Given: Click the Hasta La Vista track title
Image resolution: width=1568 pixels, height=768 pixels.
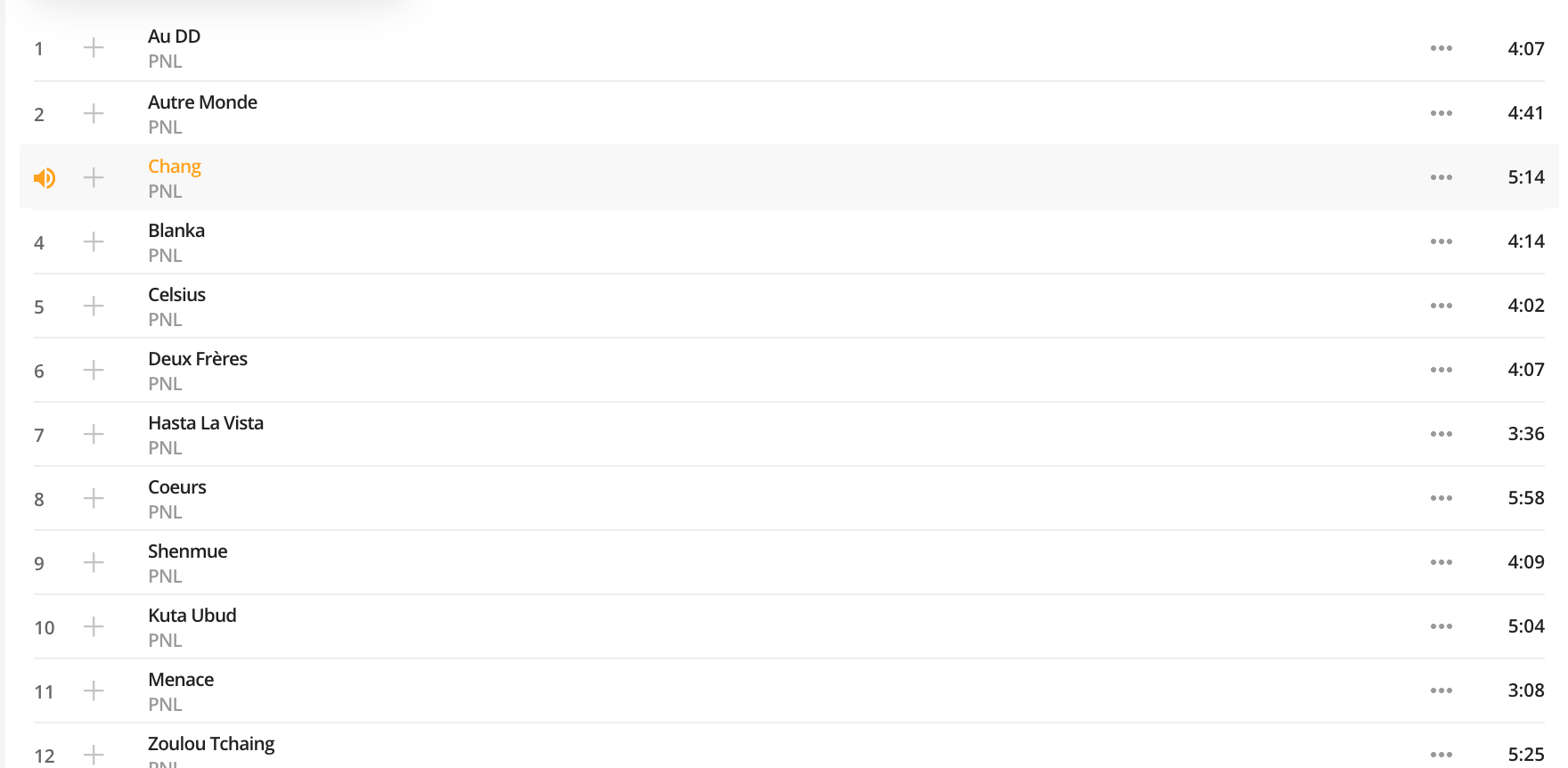Looking at the screenshot, I should pos(206,423).
